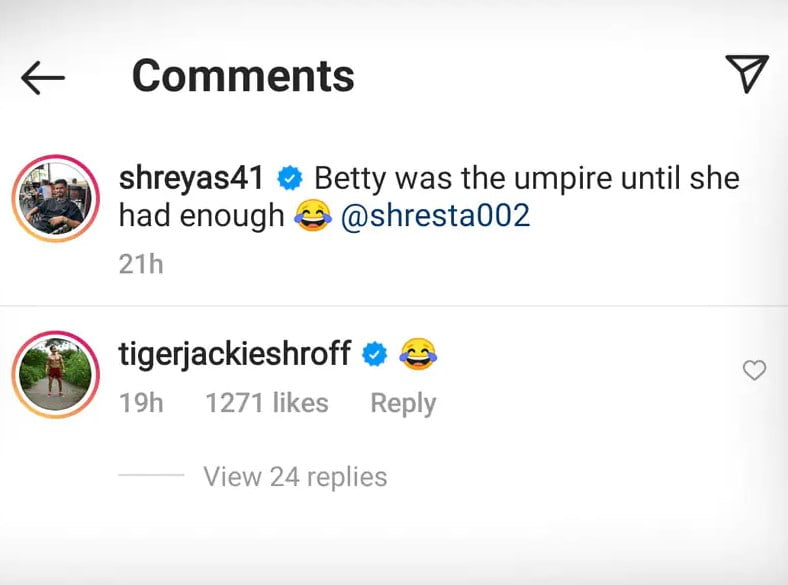This screenshot has width=788, height=585.
Task: Open the paper plane share icon
Action: (745, 74)
